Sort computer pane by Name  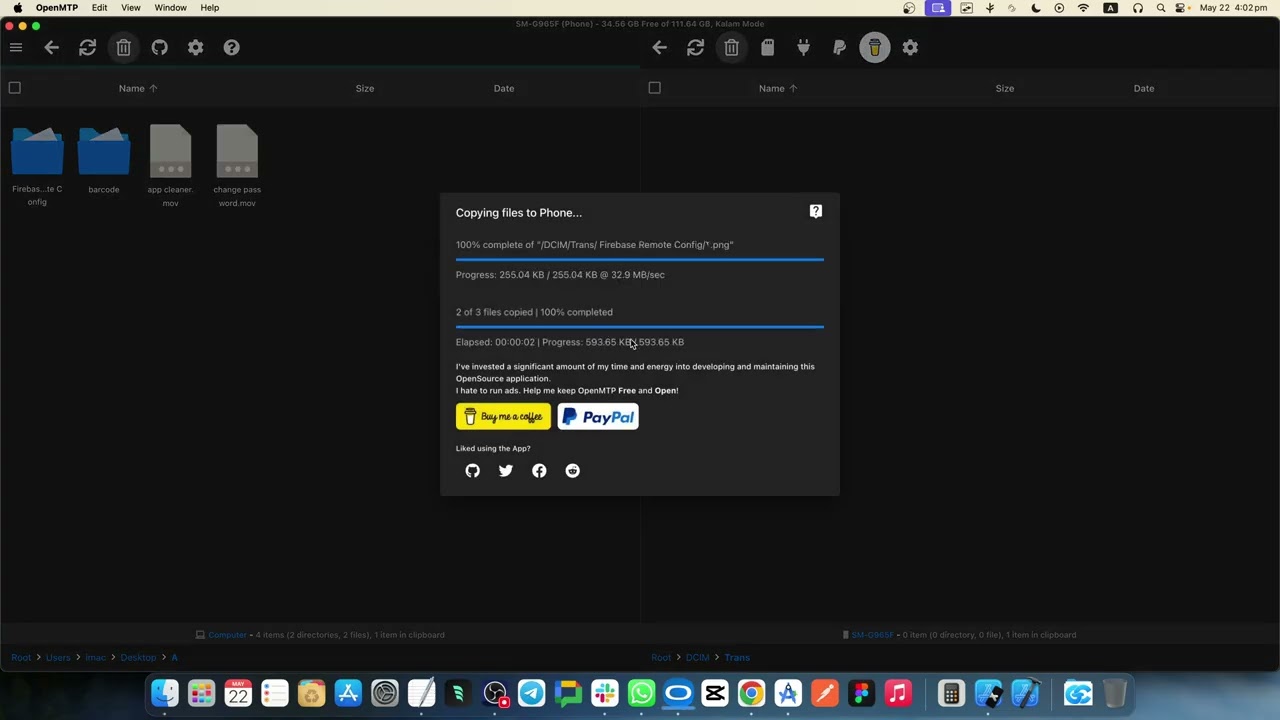(x=138, y=88)
